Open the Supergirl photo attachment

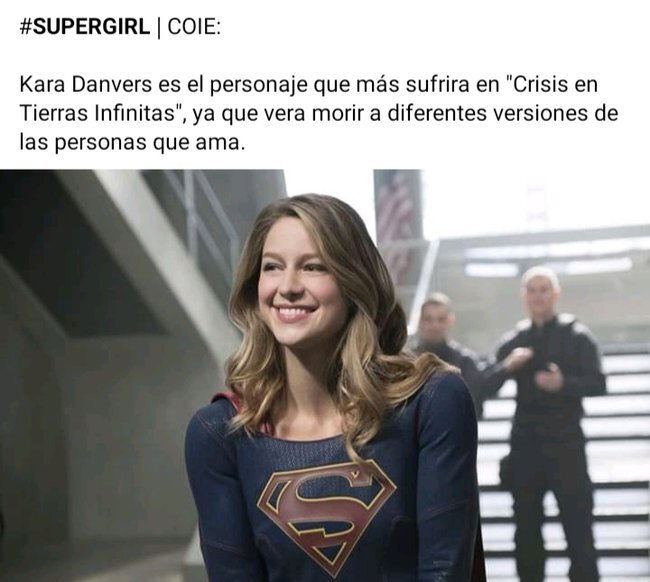[325, 376]
